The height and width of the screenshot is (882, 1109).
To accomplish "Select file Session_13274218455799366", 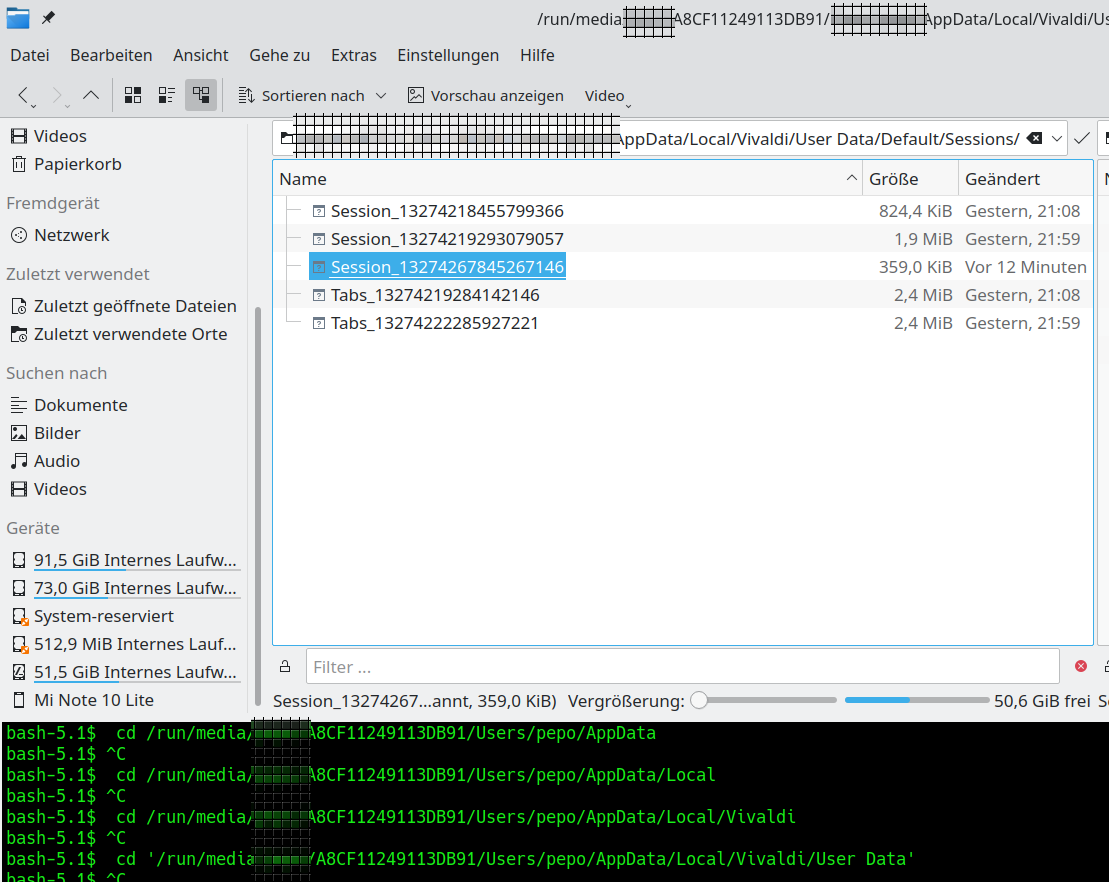I will [447, 211].
